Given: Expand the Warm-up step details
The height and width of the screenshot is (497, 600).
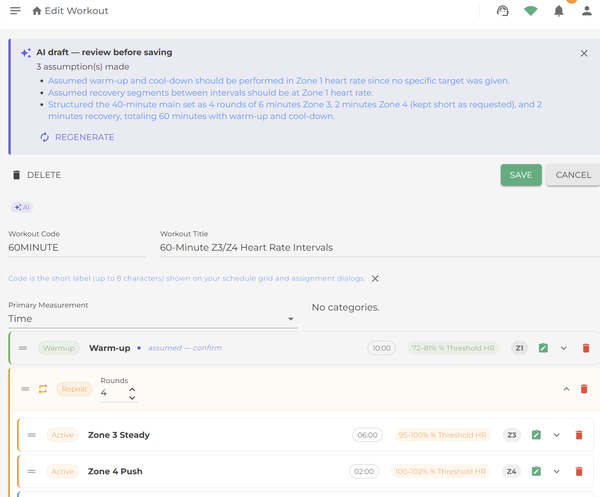Looking at the screenshot, I should pyautogui.click(x=564, y=348).
